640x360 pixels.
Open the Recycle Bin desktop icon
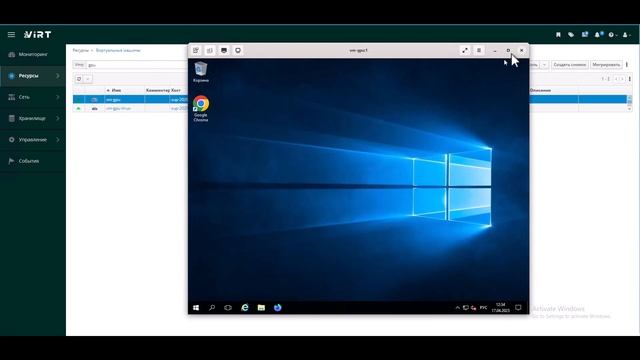(x=201, y=72)
